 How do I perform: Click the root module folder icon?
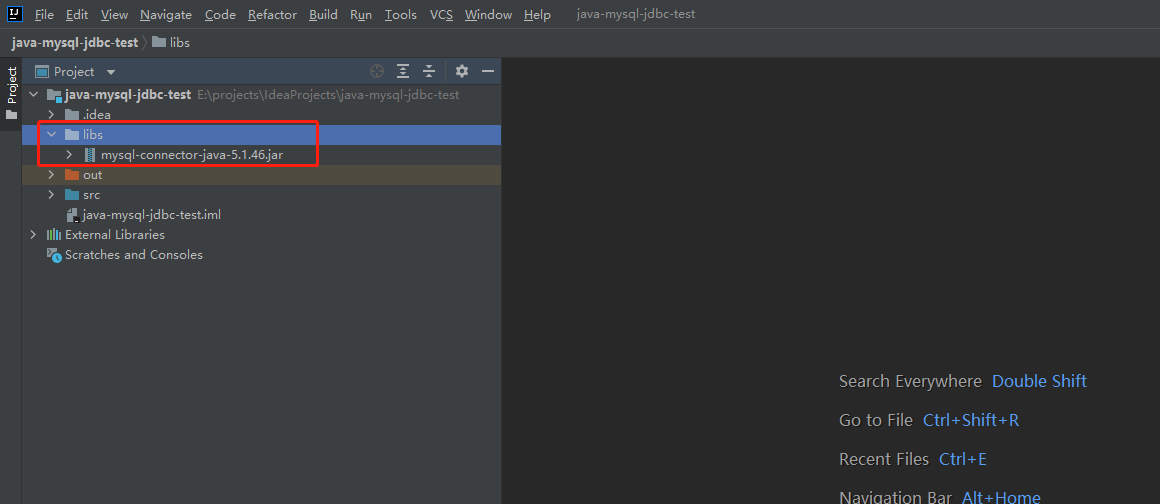tap(54, 95)
